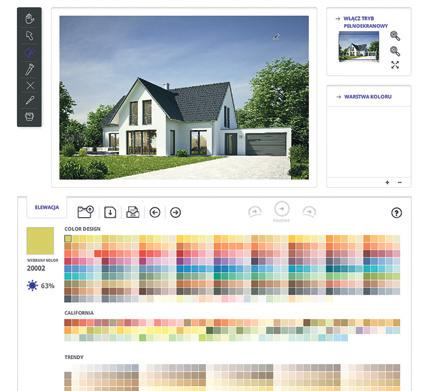Select the eyedropper color picker tool

30,100
